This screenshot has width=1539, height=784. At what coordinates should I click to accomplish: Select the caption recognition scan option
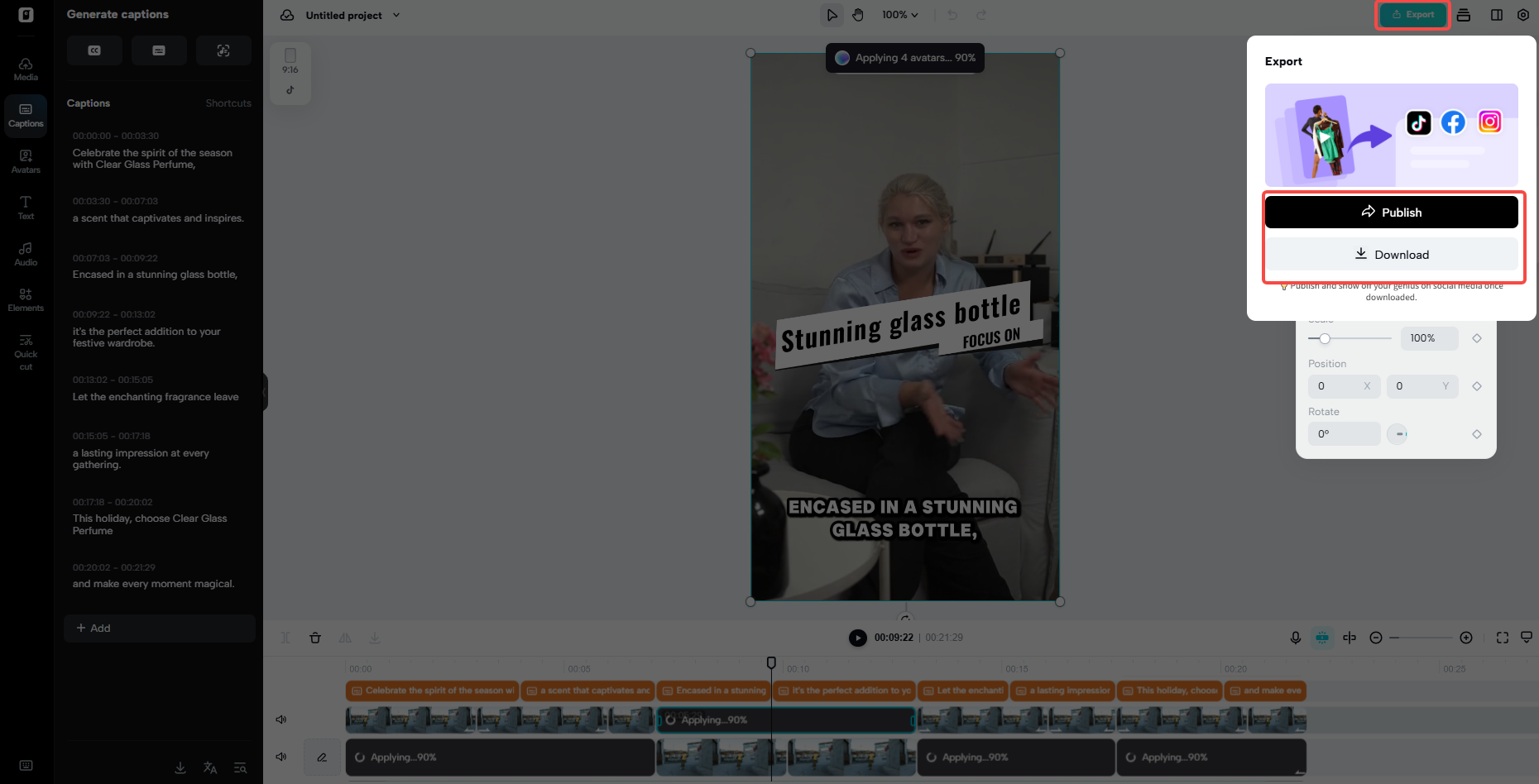pyautogui.click(x=223, y=50)
